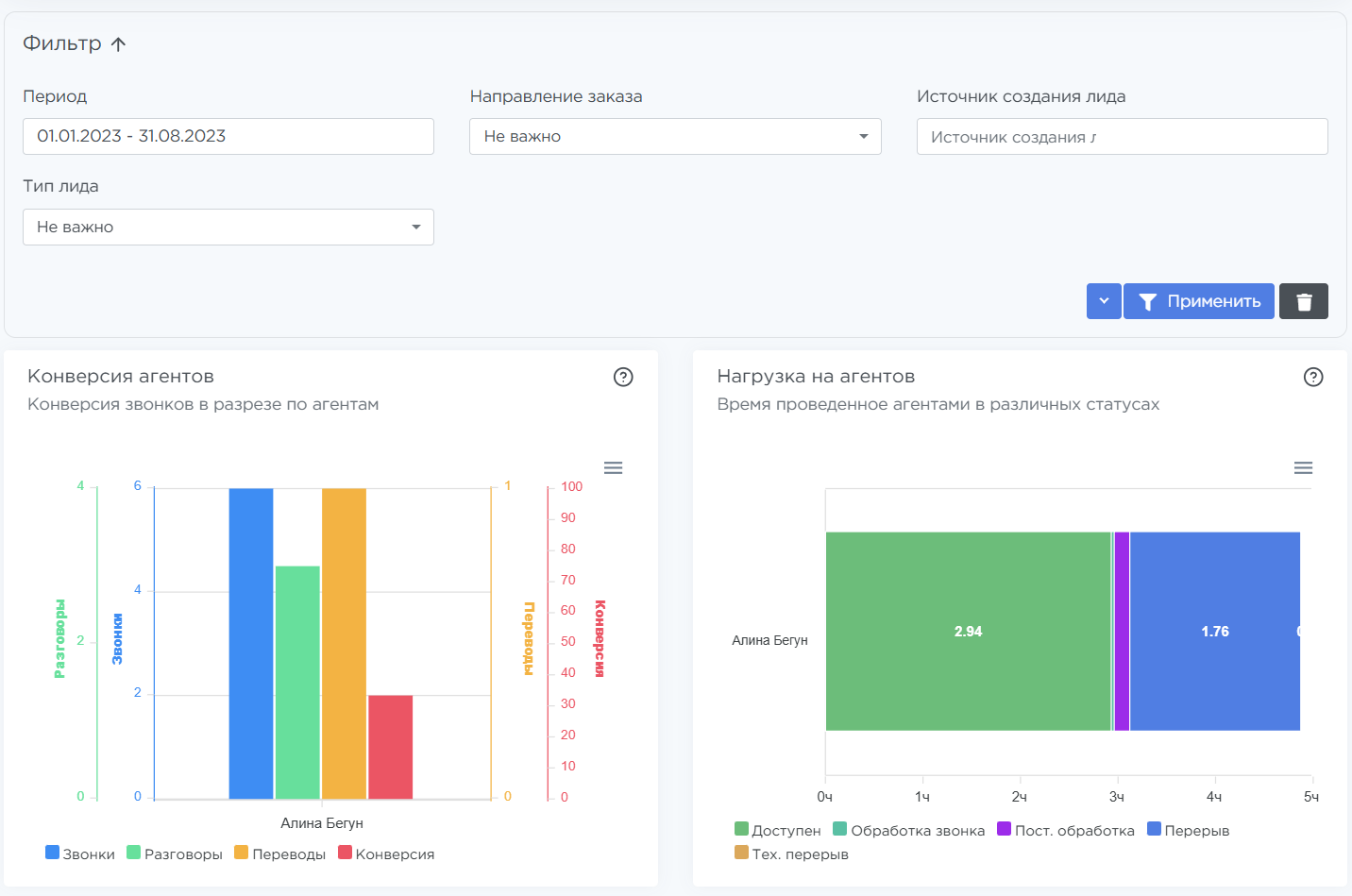Hide Доступен status in load legend
Screen dimensions: 1352x896
(777, 830)
